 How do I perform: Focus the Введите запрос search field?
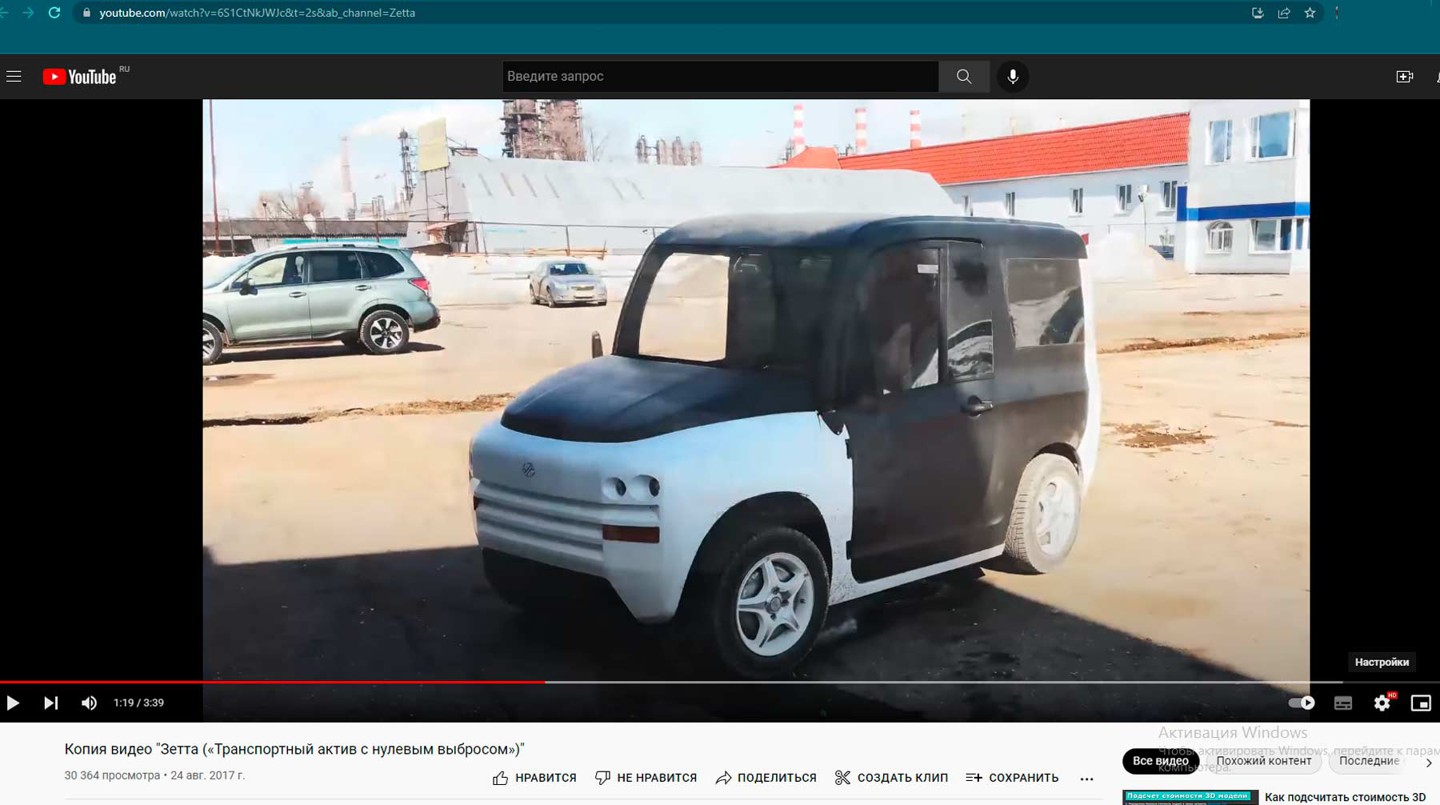coord(720,76)
